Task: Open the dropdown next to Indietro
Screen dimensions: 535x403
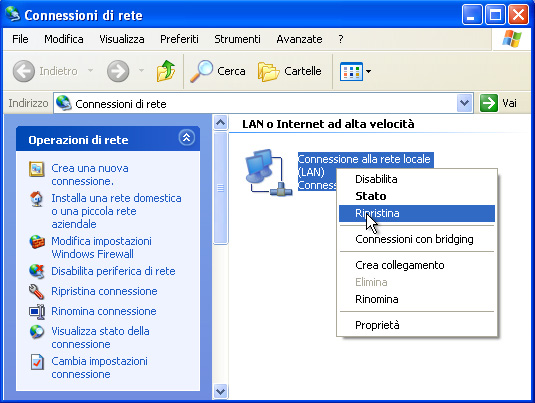Action: [x=90, y=71]
